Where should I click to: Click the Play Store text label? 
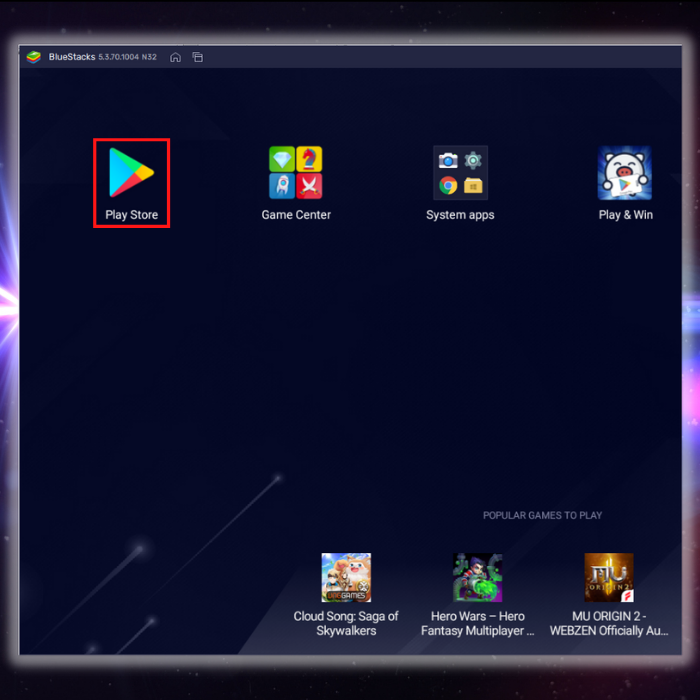(131, 215)
